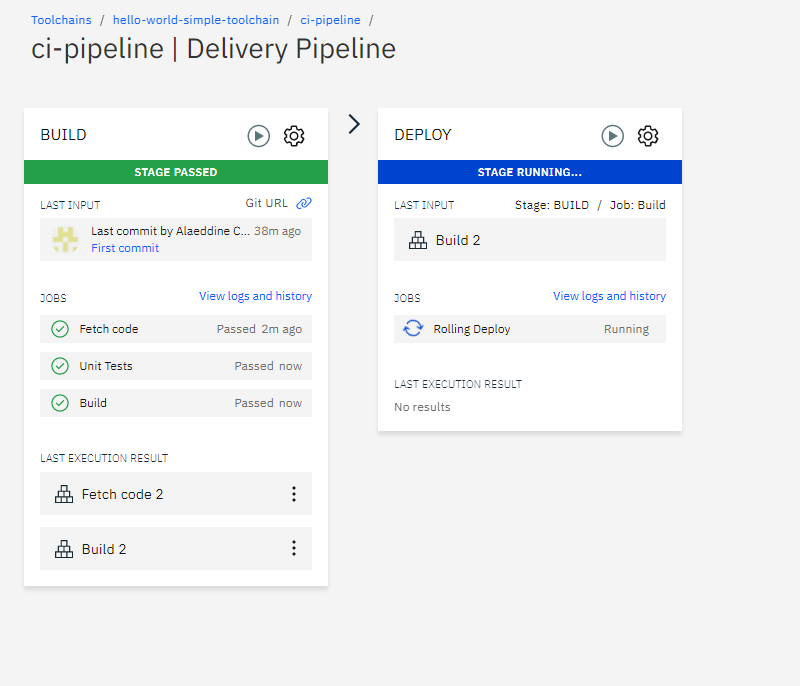Viewport: 800px width, 686px height.
Task: Click the Fetch code 2 artifact icon
Action: point(64,494)
